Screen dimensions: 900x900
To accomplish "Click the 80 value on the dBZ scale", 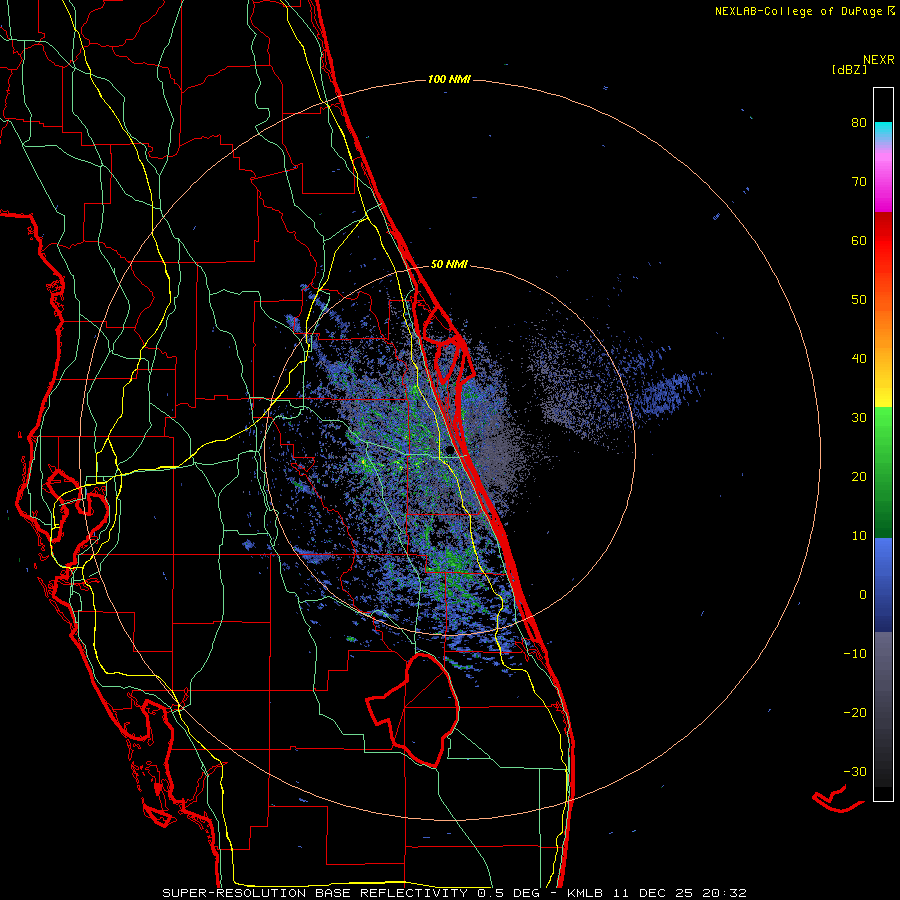I will [859, 123].
